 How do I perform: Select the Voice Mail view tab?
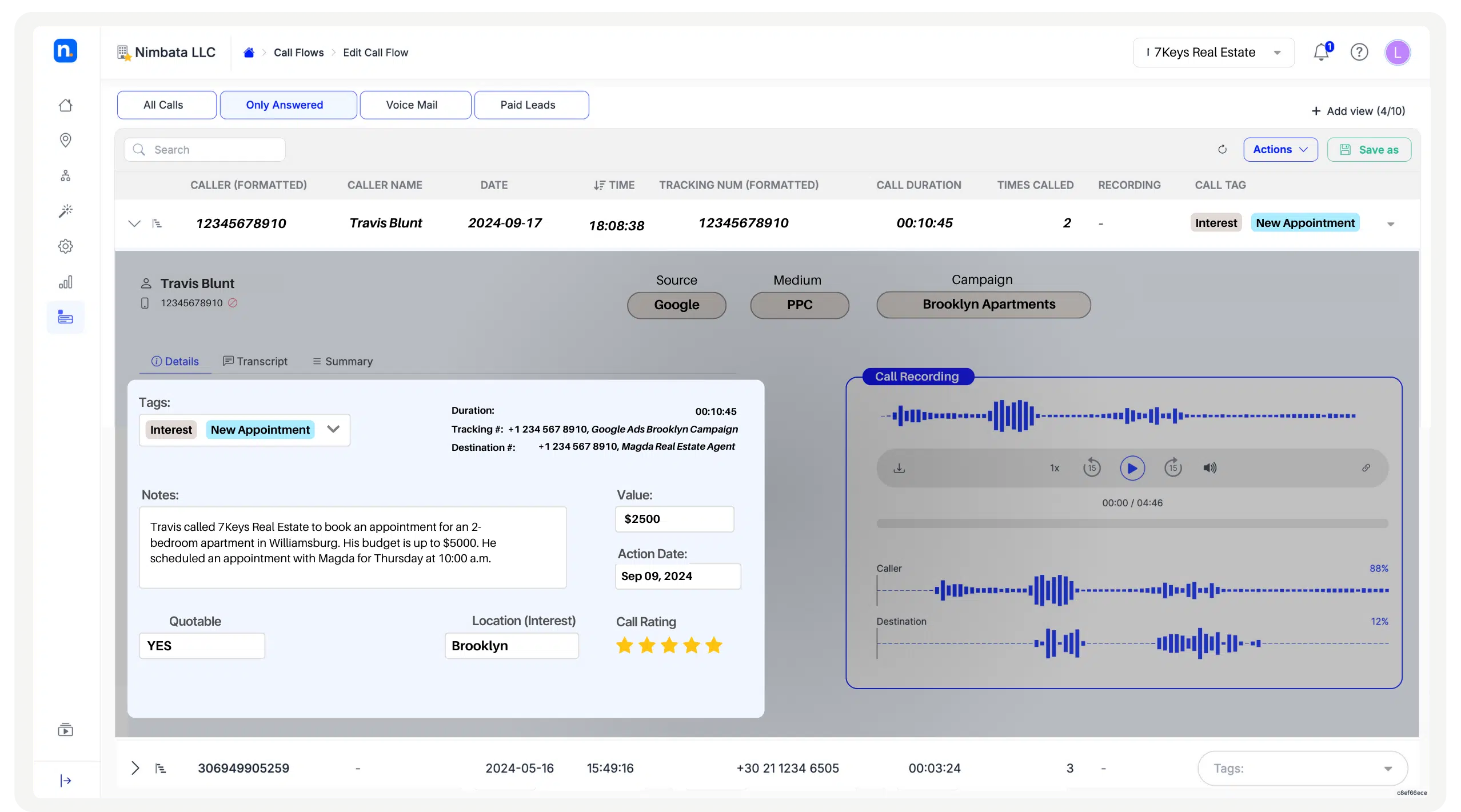tap(415, 105)
